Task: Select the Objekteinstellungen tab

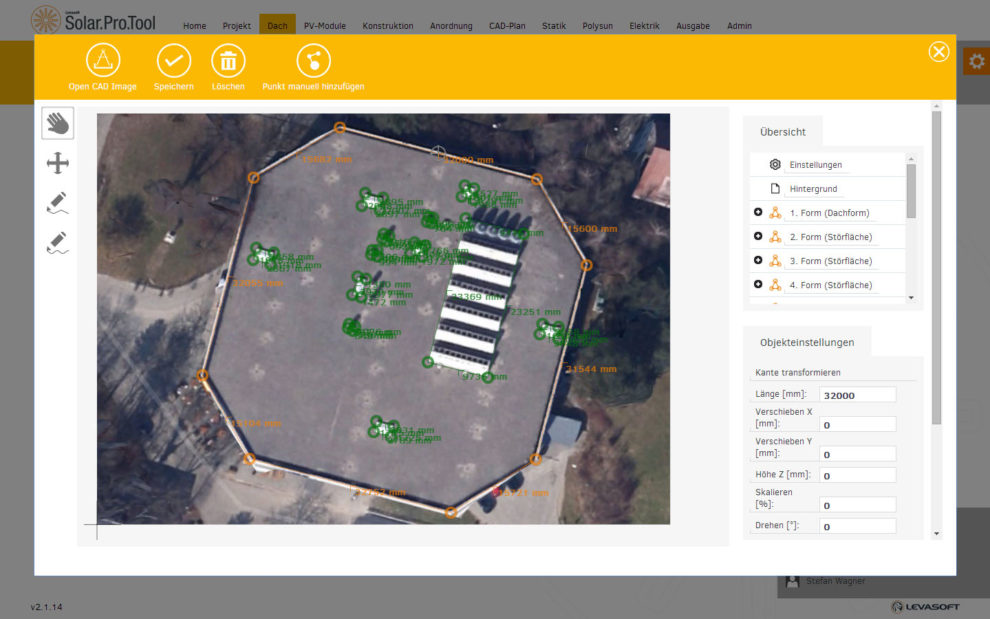Action: 806,342
